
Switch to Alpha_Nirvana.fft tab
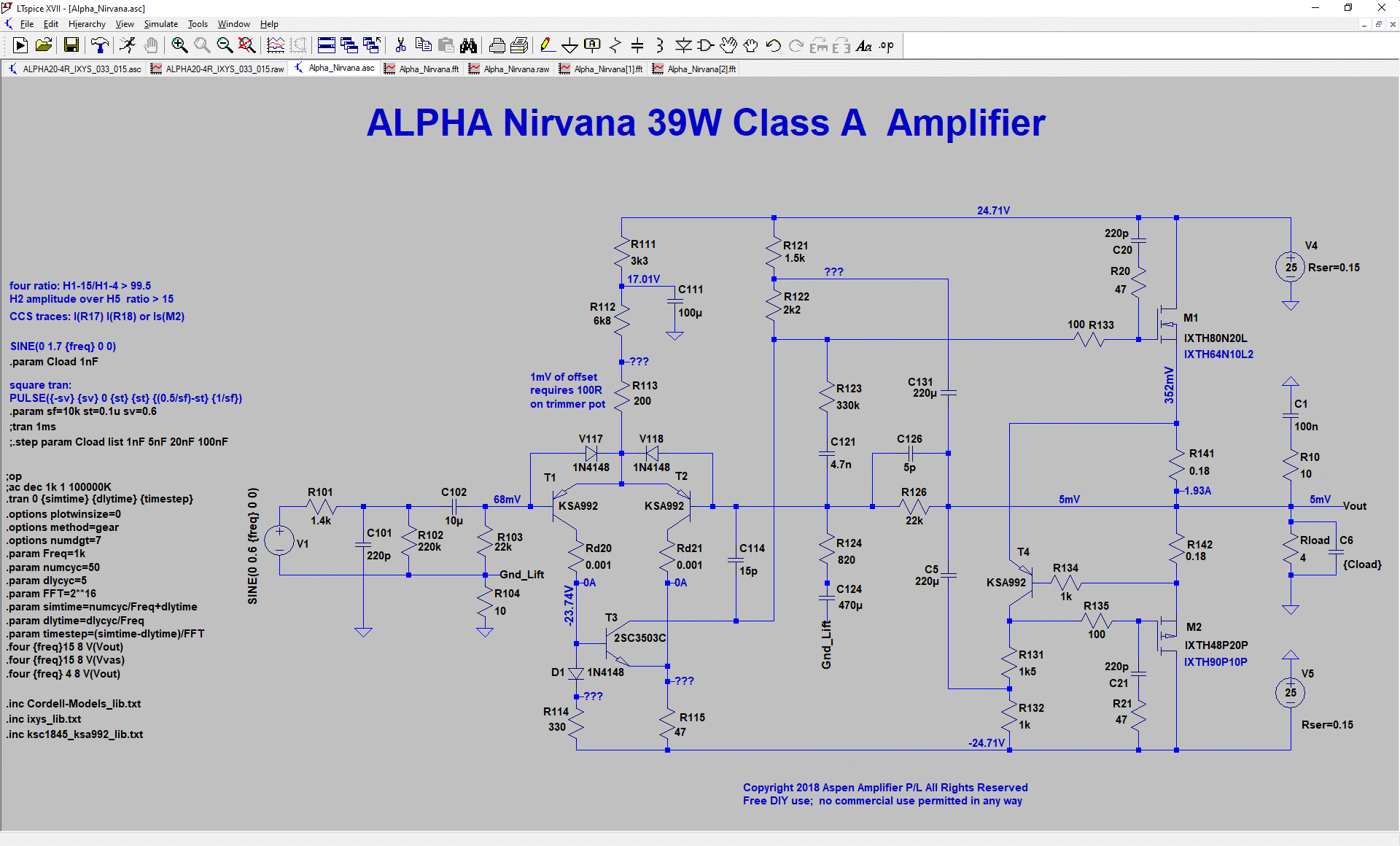coord(422,69)
